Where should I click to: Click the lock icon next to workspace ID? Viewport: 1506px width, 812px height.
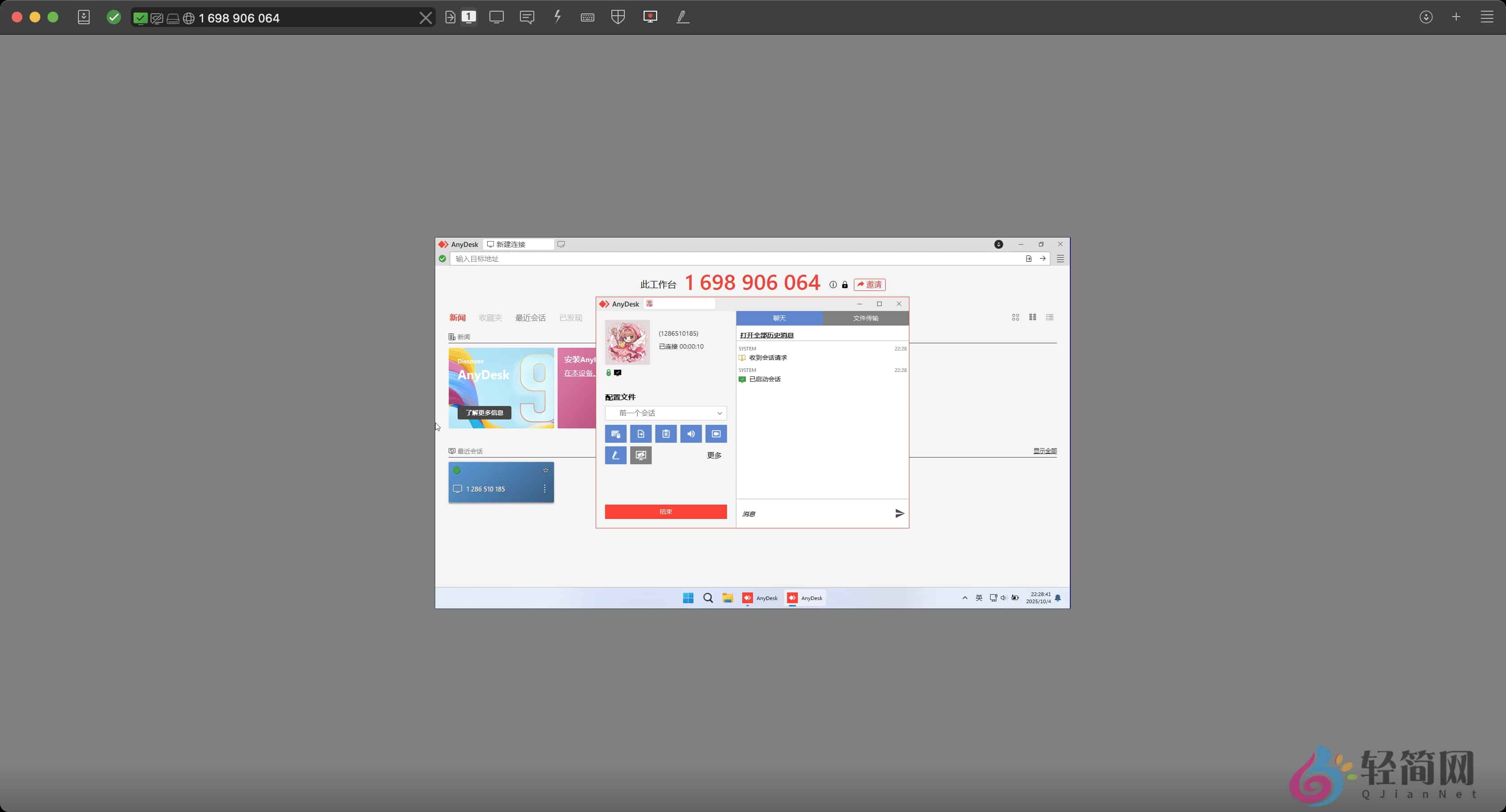(x=845, y=285)
